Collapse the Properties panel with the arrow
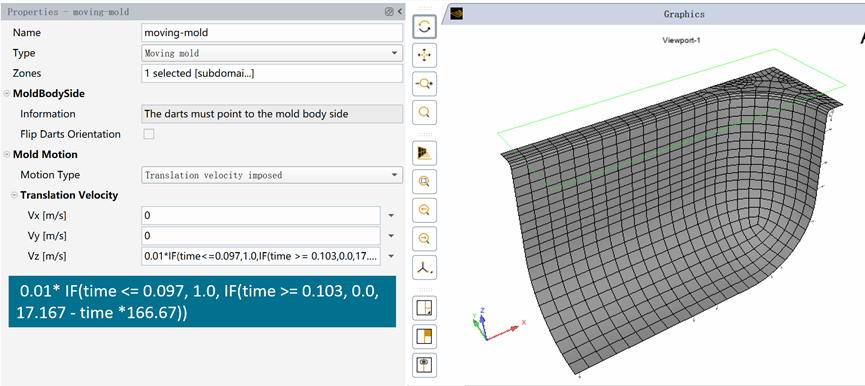Image resolution: width=865 pixels, height=386 pixels. click(x=399, y=12)
